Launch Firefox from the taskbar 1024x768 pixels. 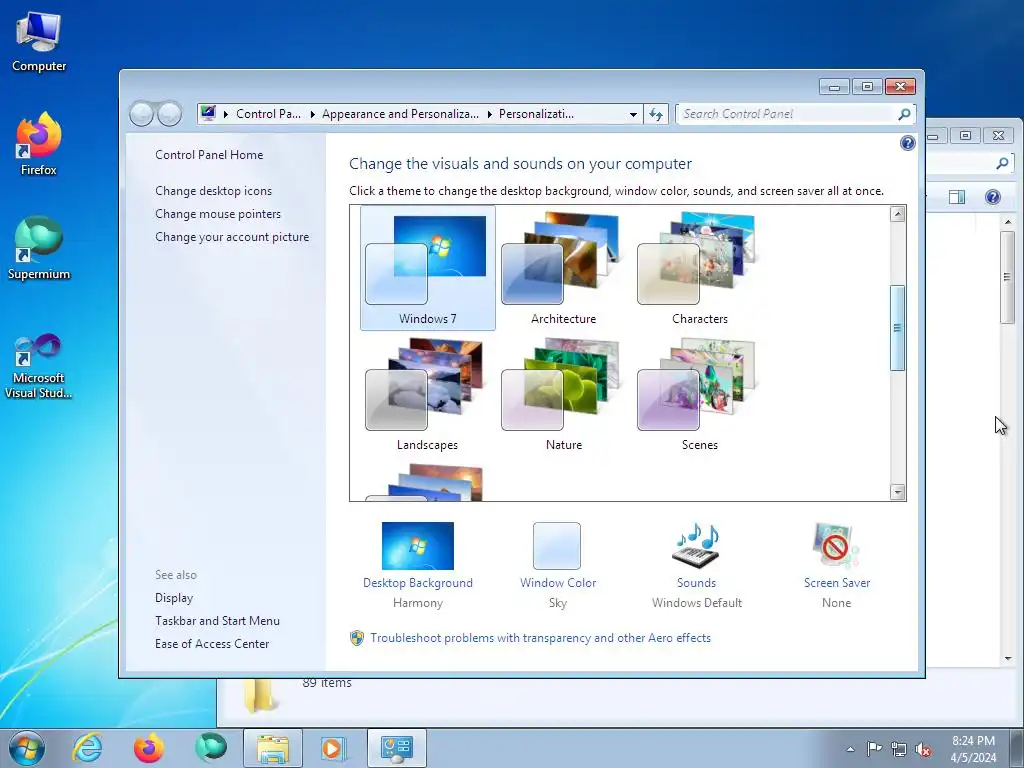pyautogui.click(x=149, y=748)
